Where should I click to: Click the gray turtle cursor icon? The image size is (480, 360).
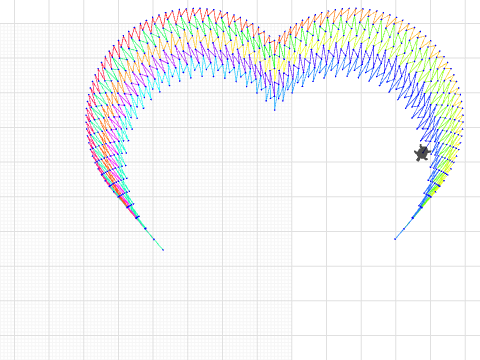pyautogui.click(x=422, y=153)
